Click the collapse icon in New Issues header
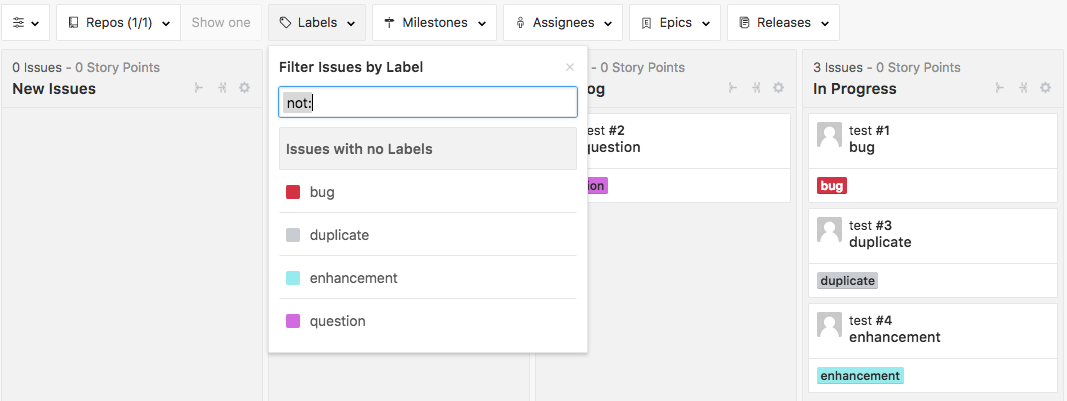Image resolution: width=1067 pixels, height=401 pixels. click(223, 88)
